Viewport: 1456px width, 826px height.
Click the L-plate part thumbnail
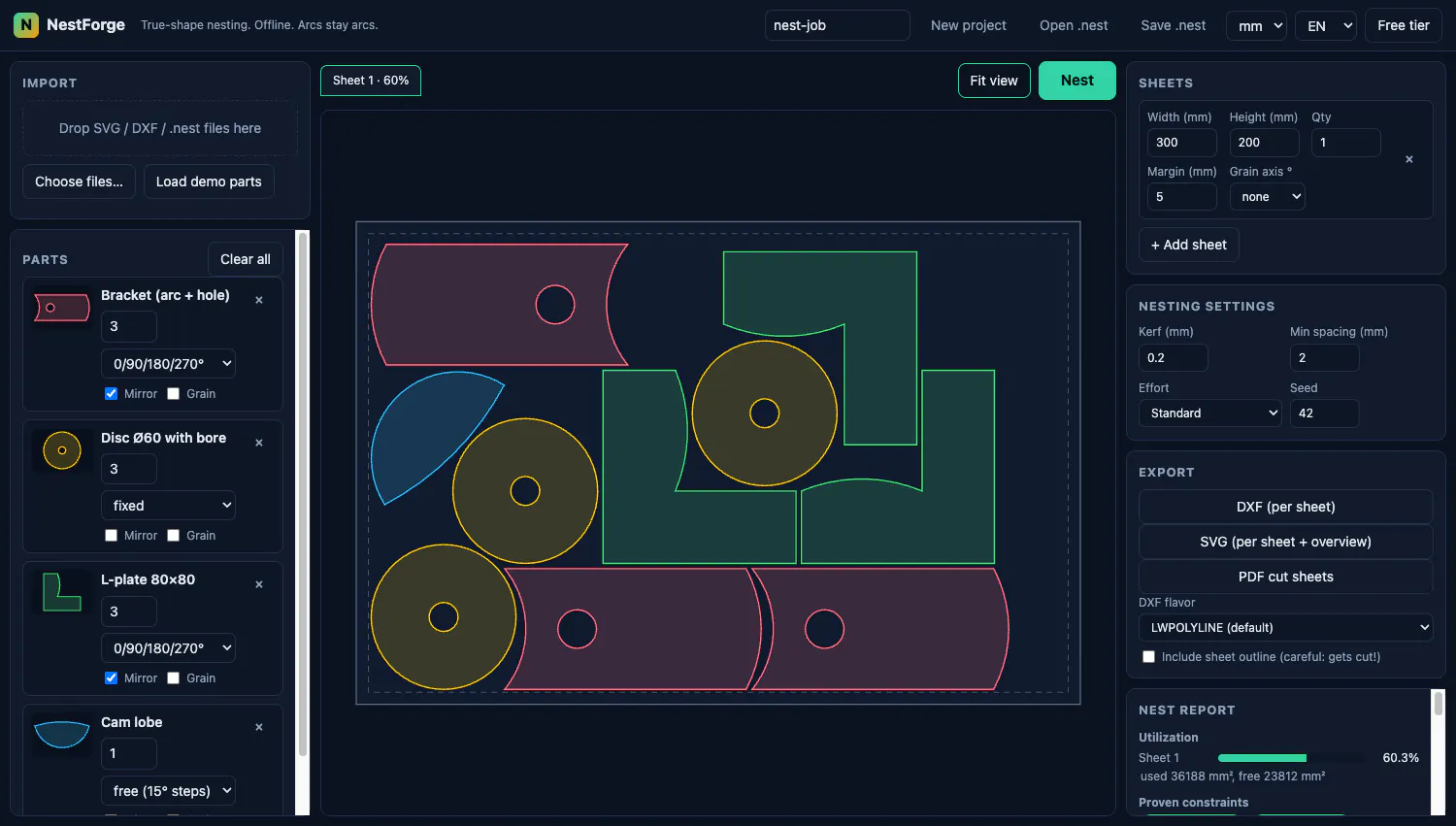(x=62, y=592)
